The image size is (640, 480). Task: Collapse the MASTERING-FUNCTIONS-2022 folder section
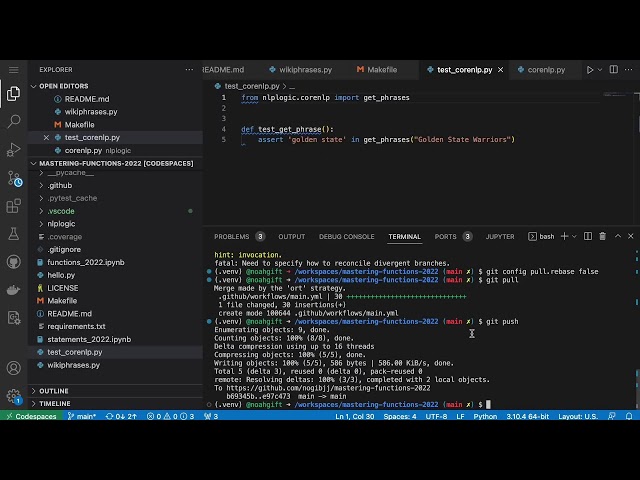pyautogui.click(x=113, y=163)
